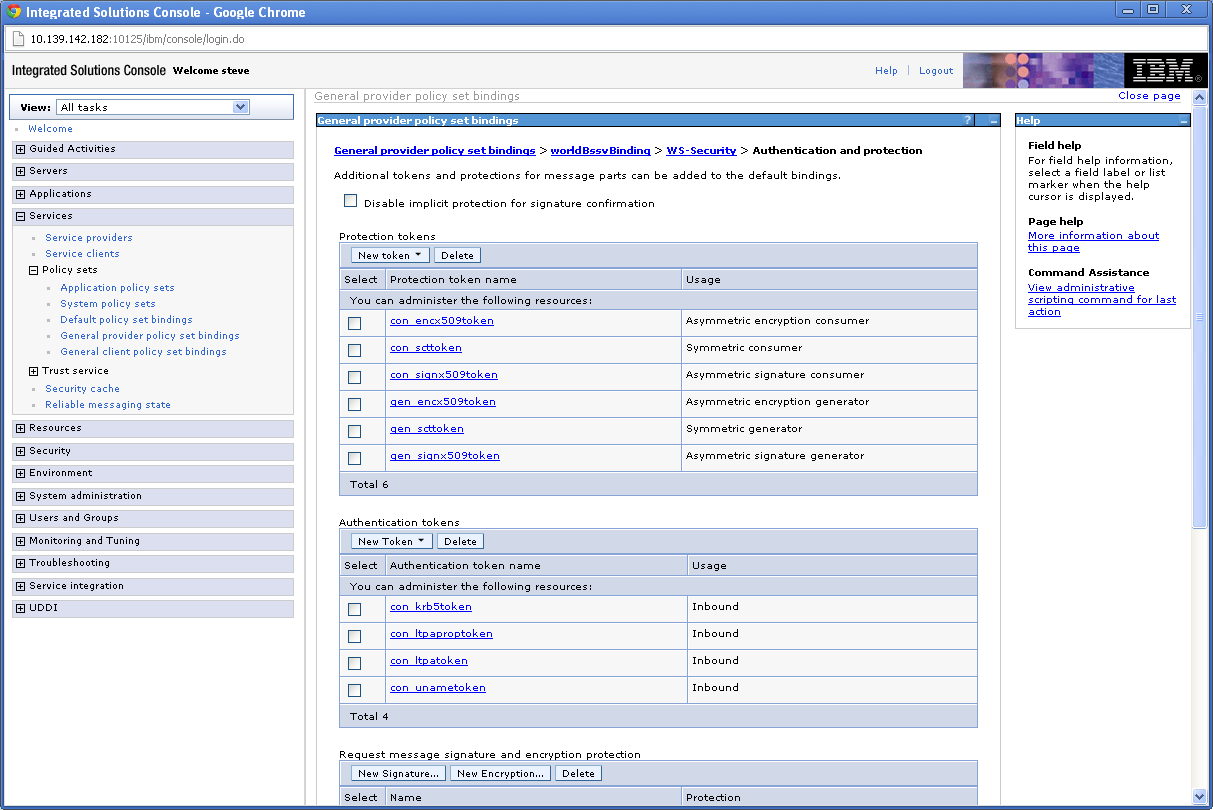
Task: Go to WS-Security breadcrumb
Action: 701,151
